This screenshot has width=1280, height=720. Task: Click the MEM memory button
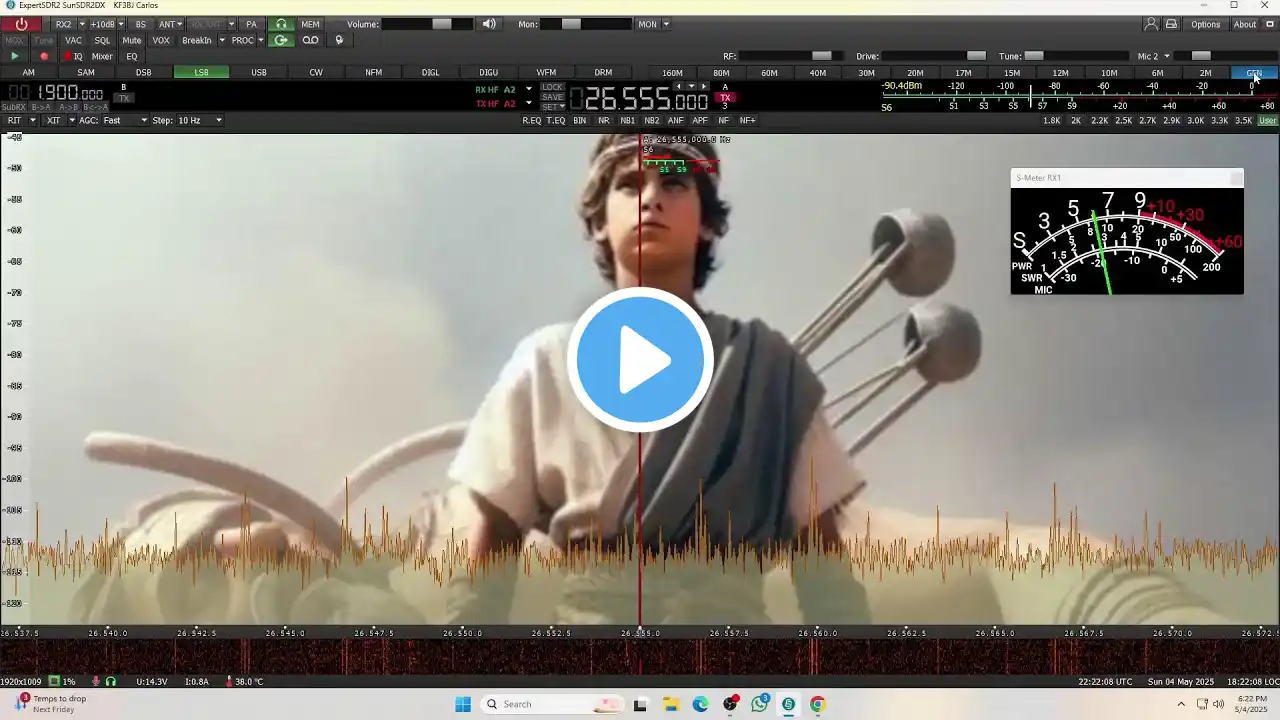[x=311, y=24]
